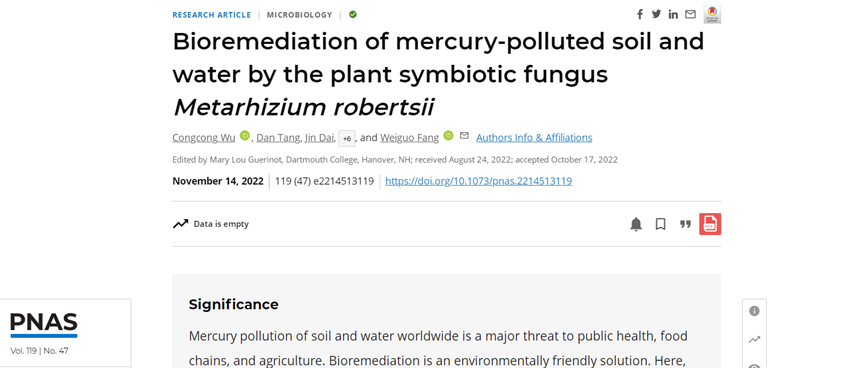The image size is (865, 368).
Task: Share article on Twitter
Action: pyautogui.click(x=656, y=14)
